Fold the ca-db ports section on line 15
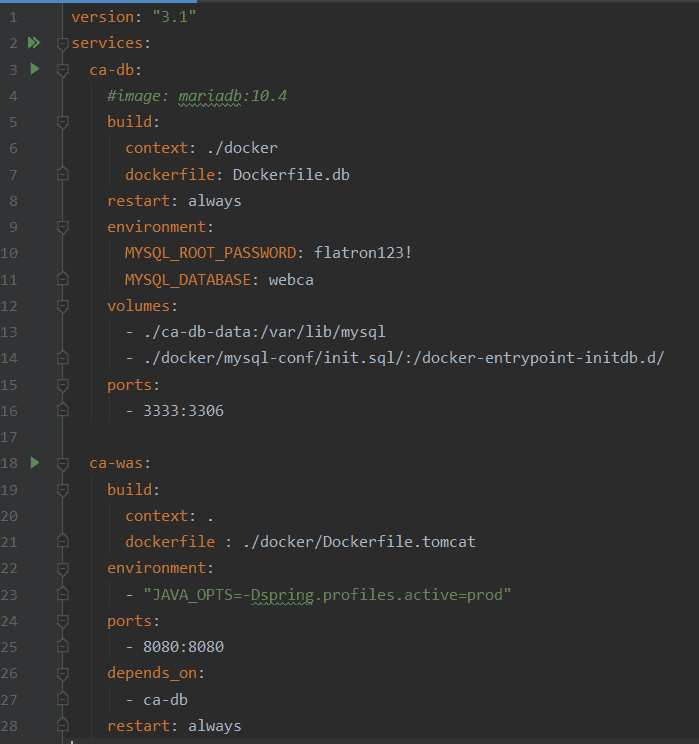Image resolution: width=699 pixels, height=744 pixels. (62, 384)
